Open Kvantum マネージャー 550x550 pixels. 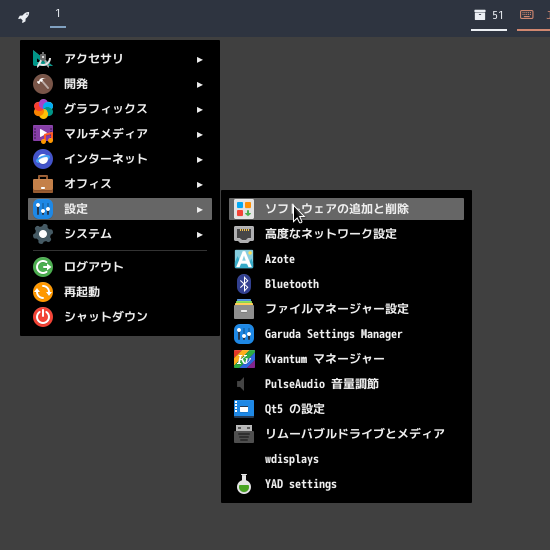(346, 359)
